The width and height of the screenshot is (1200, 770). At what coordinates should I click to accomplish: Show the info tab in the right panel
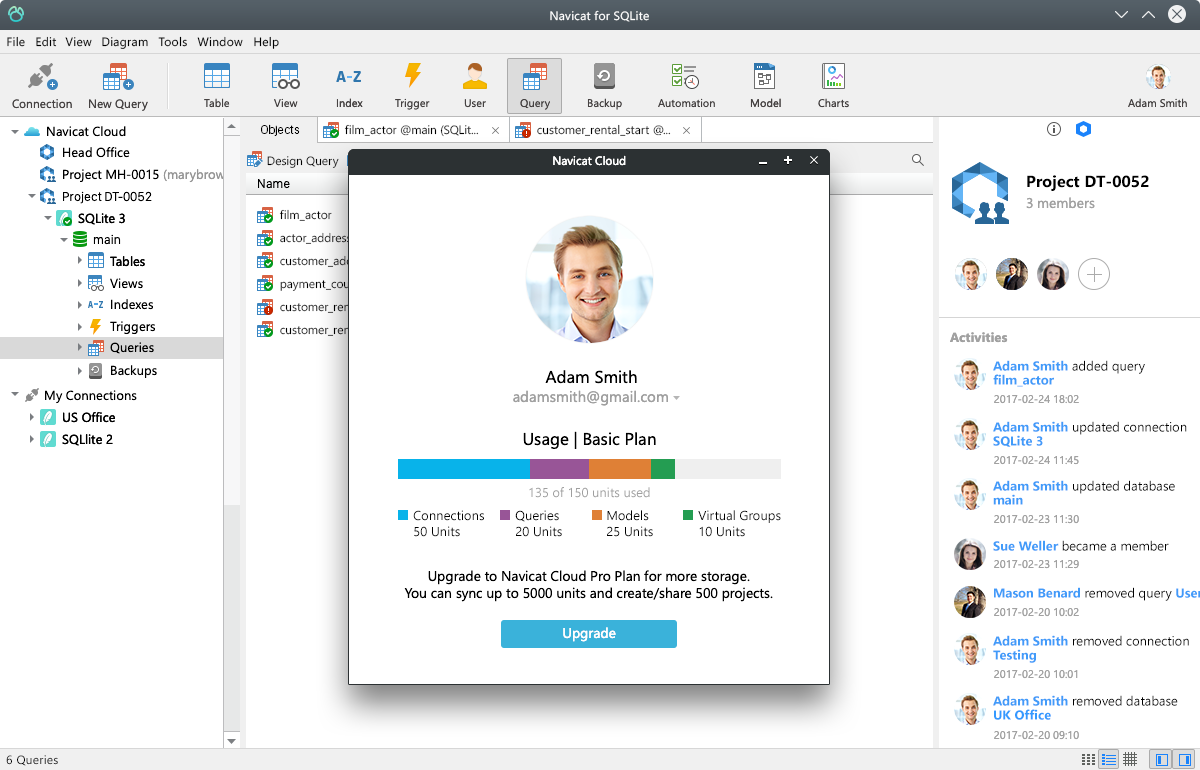[1053, 129]
